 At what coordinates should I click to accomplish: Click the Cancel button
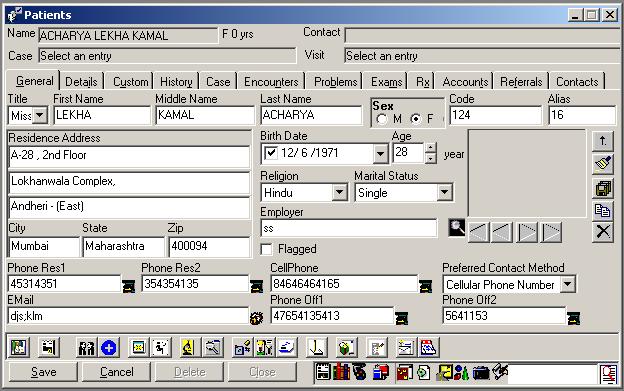coord(117,372)
